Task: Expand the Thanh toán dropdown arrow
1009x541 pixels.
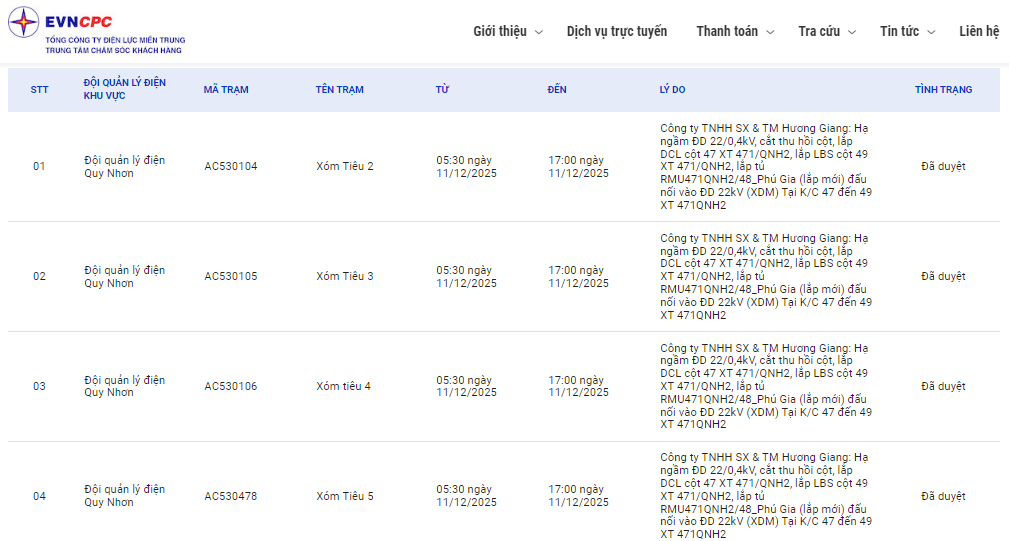Action: click(x=770, y=32)
